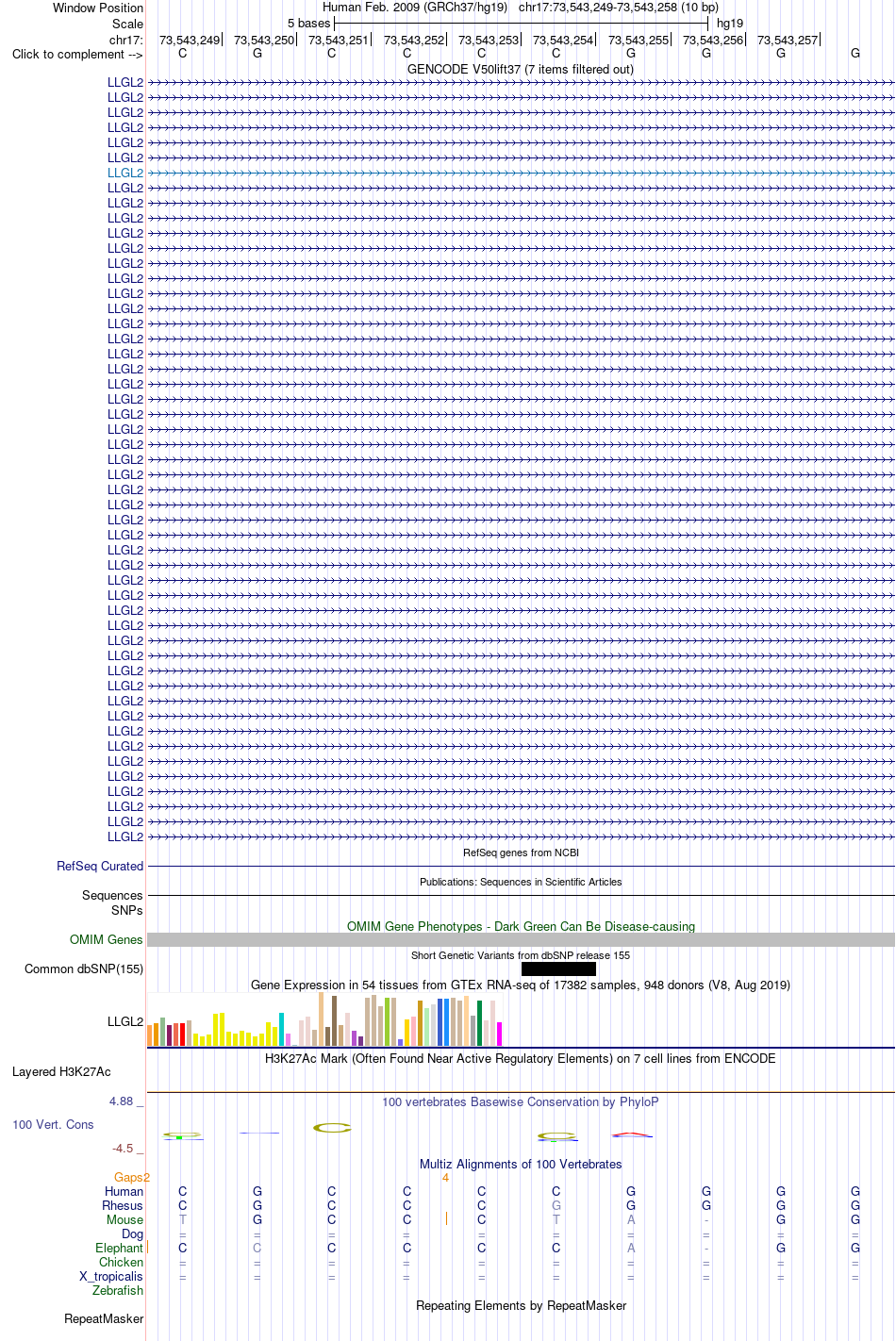Screen dimensions: 896x1341
Task: Select the Dog alignment row label
Action: pos(132,1233)
